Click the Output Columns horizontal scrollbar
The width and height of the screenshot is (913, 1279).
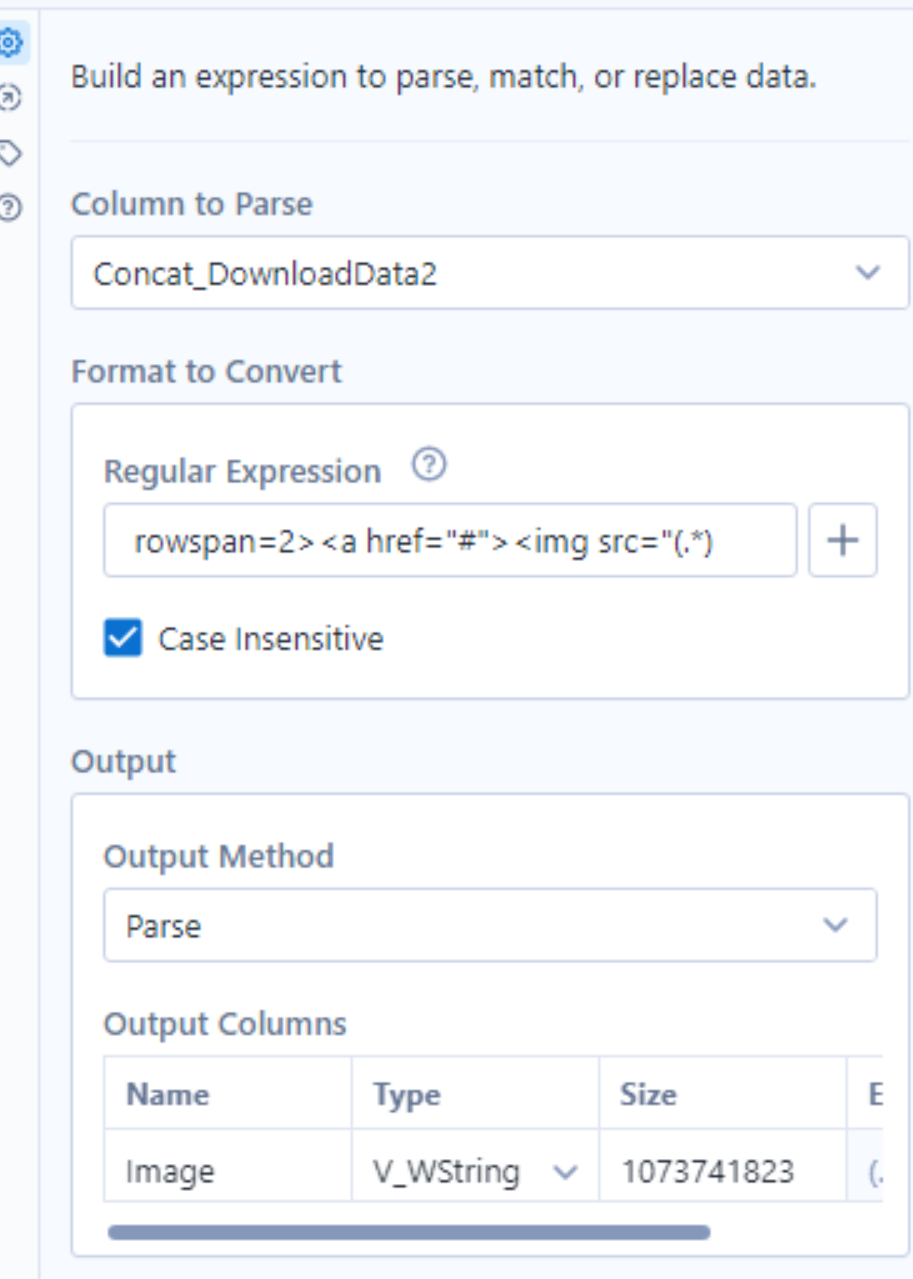tap(408, 1232)
